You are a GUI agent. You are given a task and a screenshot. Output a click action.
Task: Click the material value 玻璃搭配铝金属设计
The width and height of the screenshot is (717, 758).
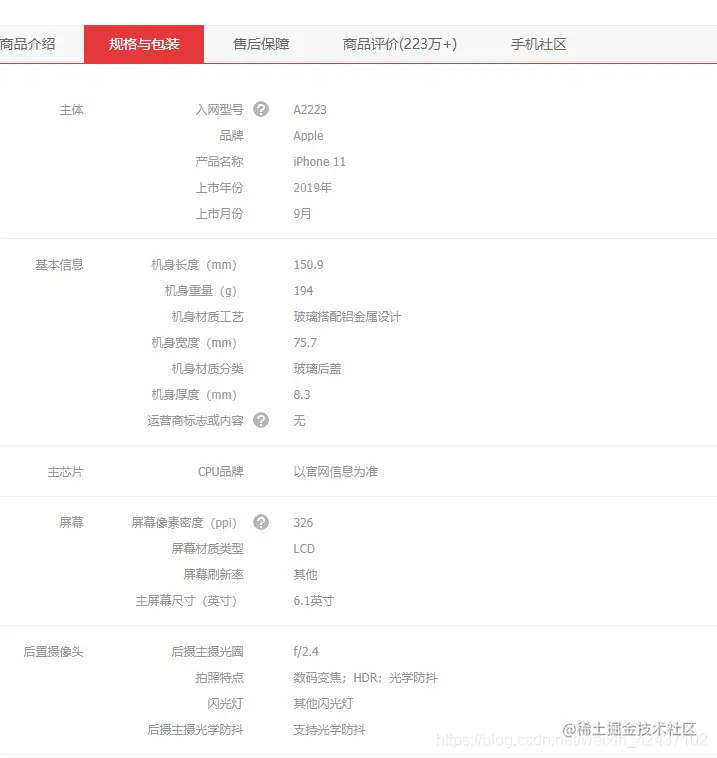[x=347, y=317]
